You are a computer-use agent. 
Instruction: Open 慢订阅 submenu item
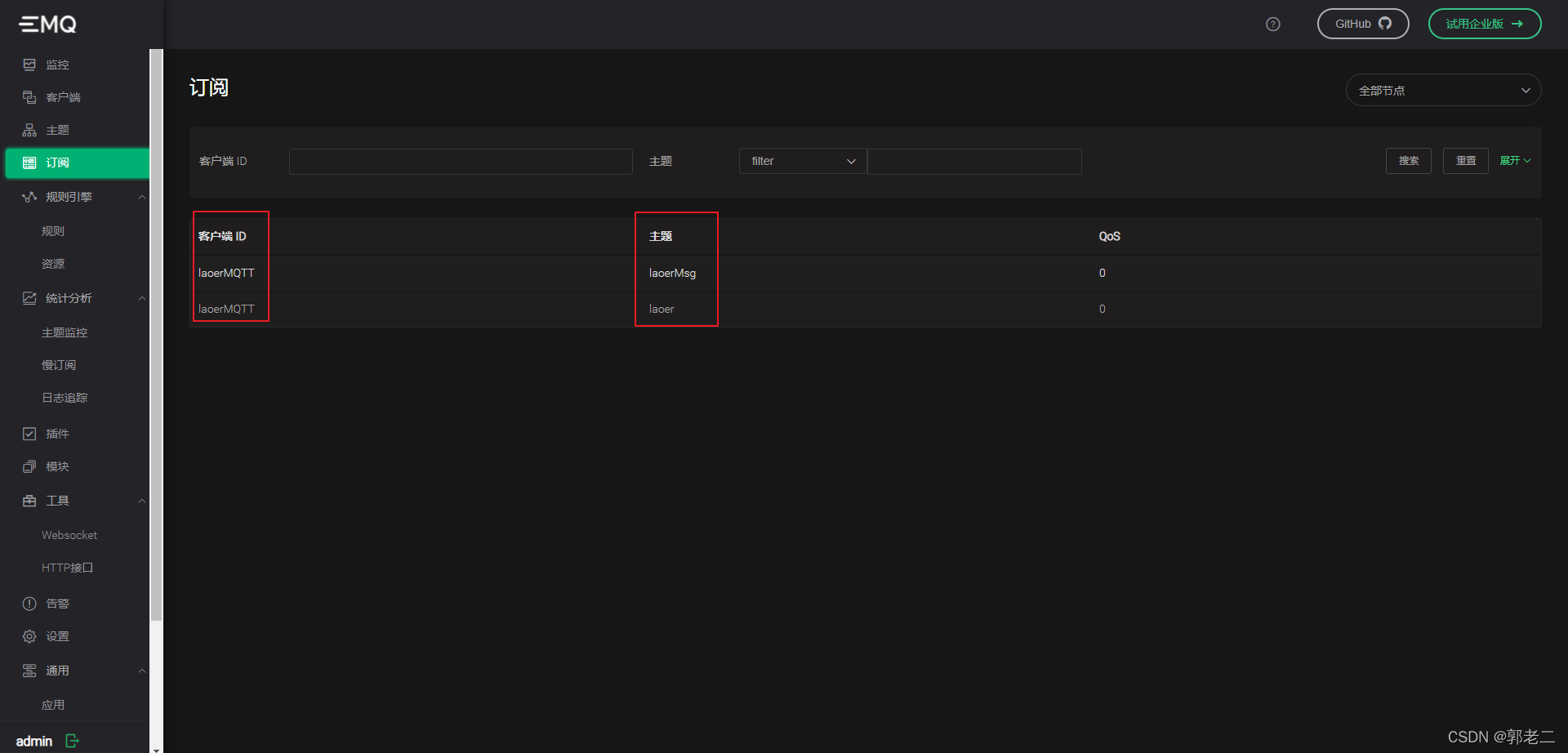59,365
